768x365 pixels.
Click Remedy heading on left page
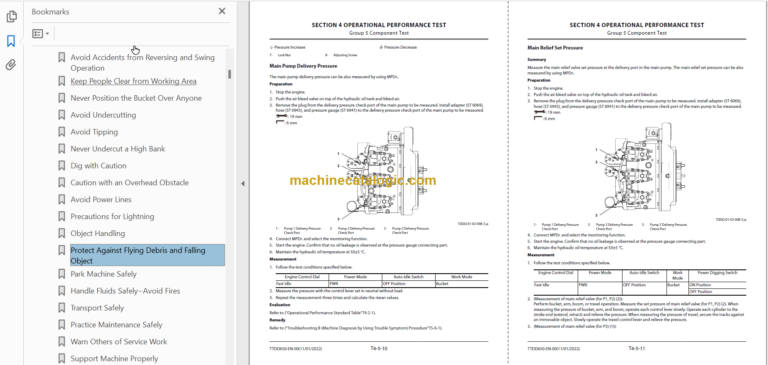pos(276,319)
